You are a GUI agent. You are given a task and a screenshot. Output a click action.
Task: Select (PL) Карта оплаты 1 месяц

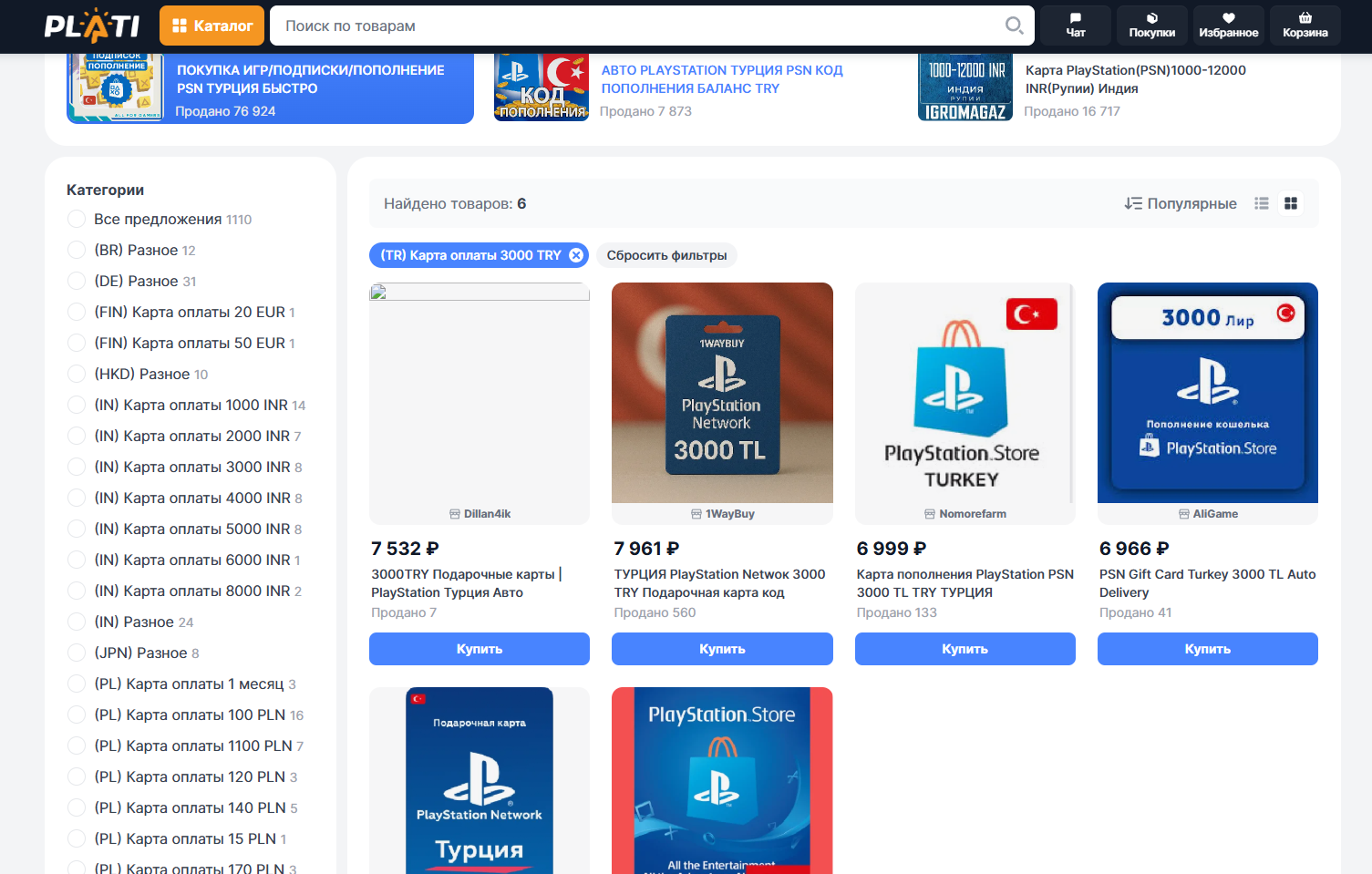181,684
